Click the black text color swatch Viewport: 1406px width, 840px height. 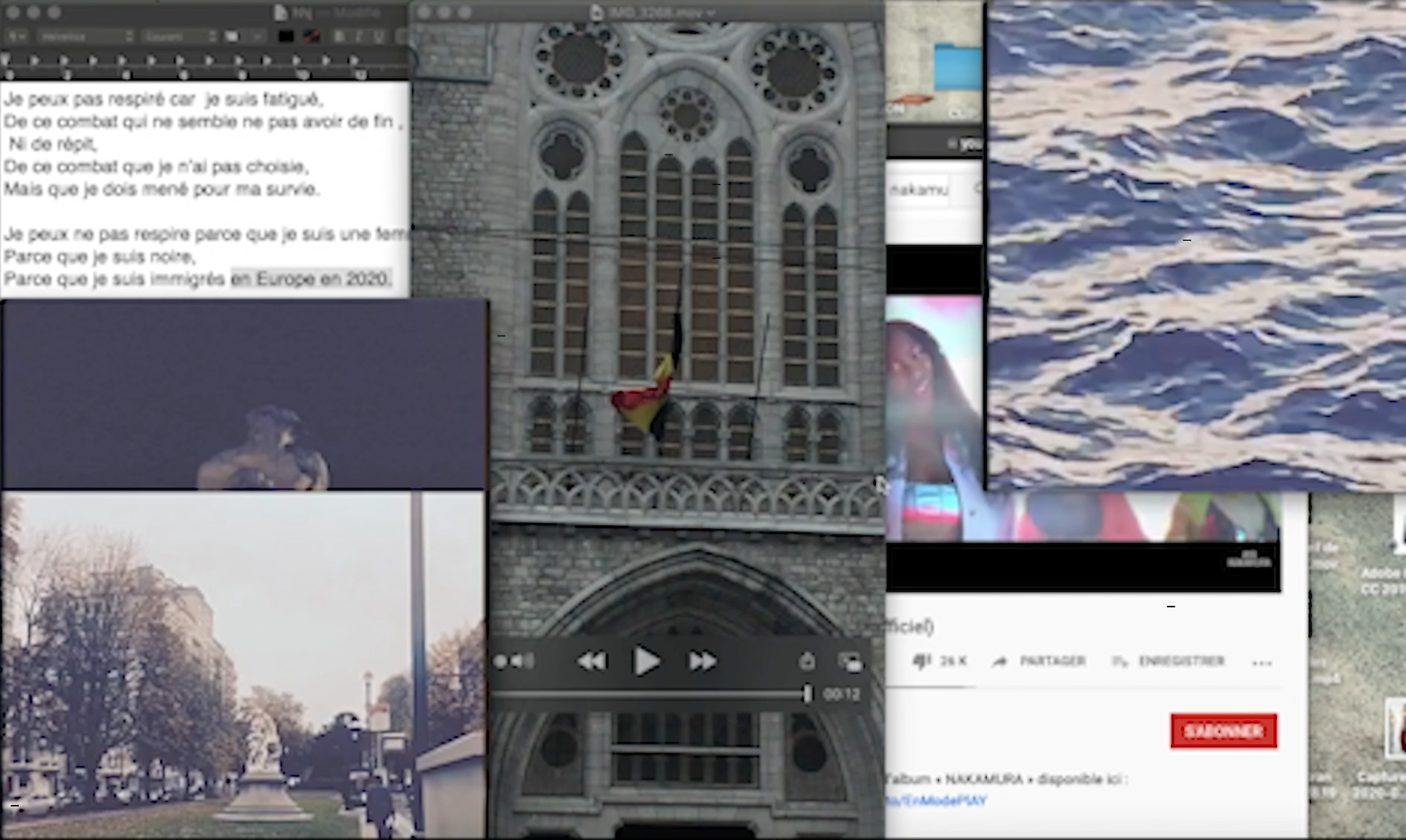286,37
